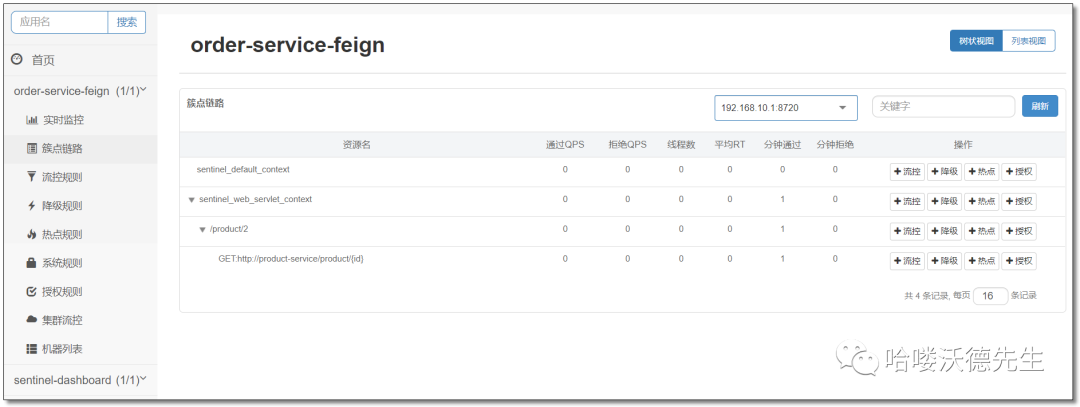1080x407 pixels.
Task: Add 流控 rule for sentinel_default_context
Action: tap(908, 171)
